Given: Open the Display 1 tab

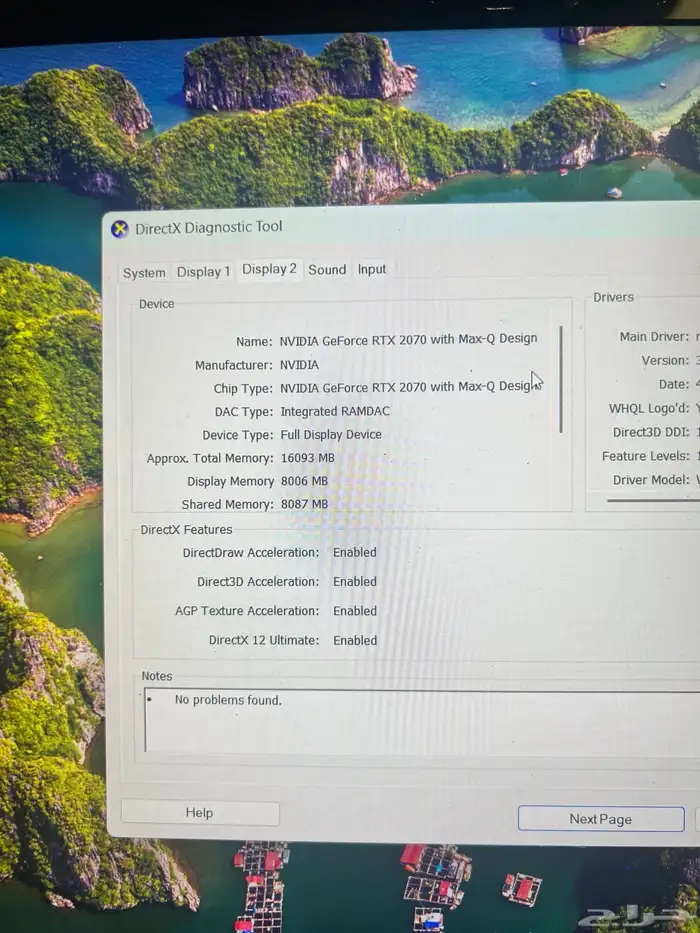Looking at the screenshot, I should [204, 272].
